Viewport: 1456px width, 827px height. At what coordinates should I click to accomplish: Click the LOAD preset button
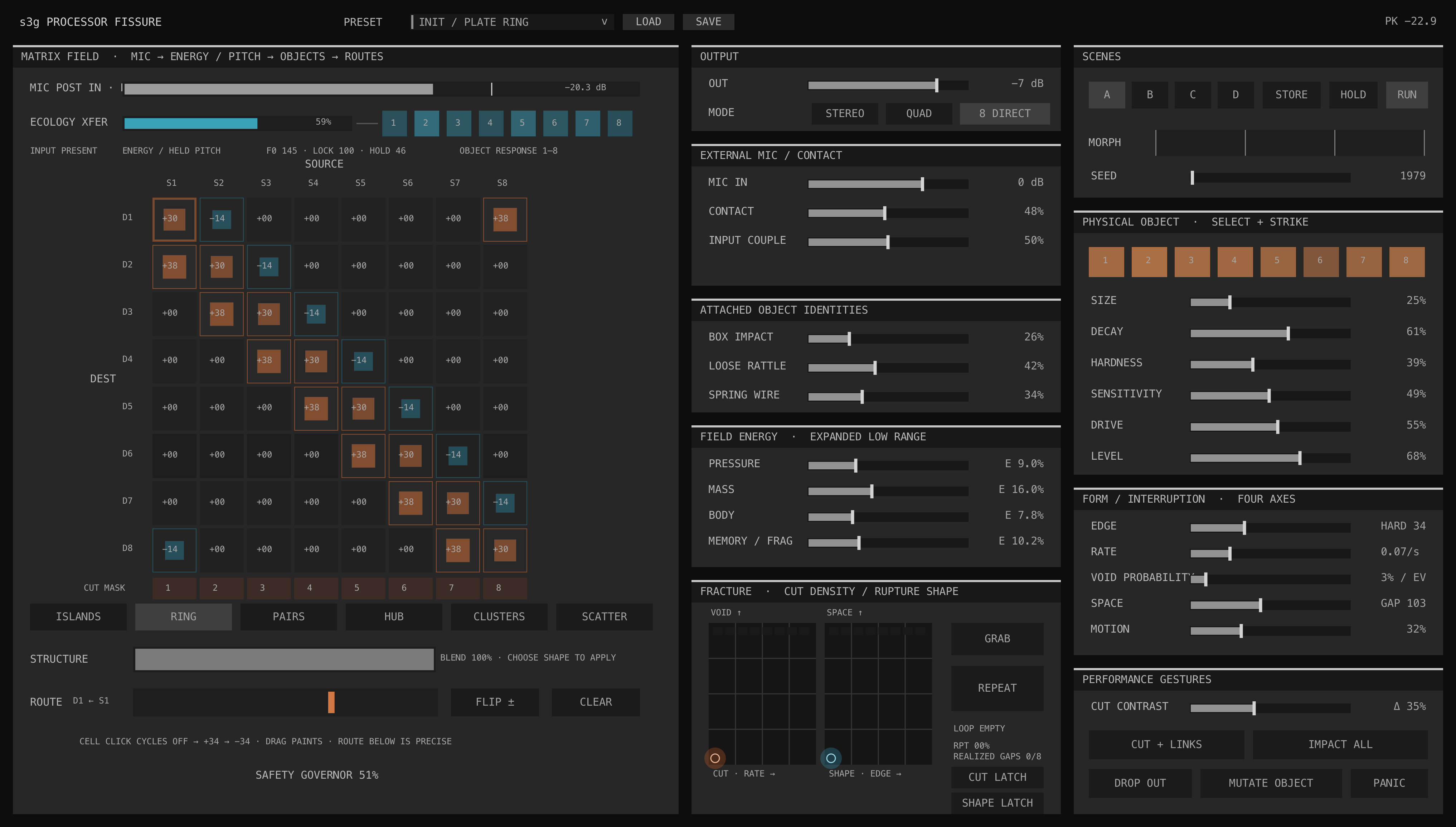(648, 21)
